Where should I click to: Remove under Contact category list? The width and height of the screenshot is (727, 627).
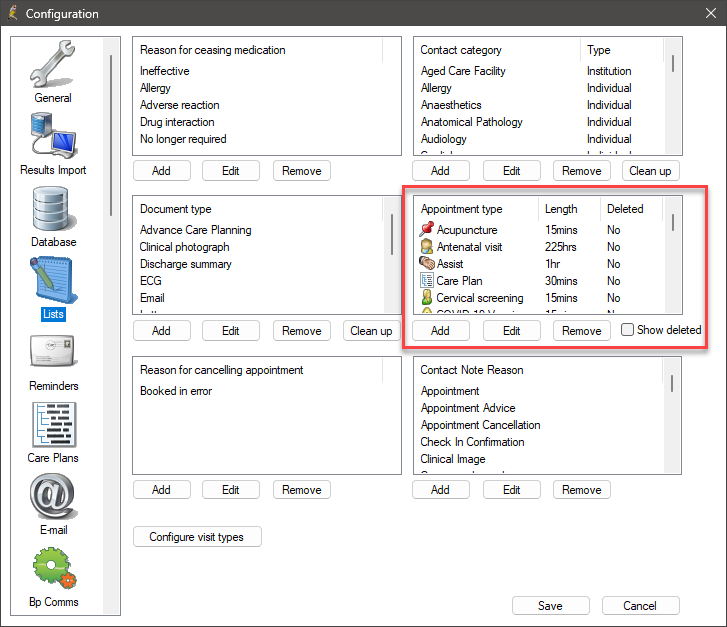point(581,171)
